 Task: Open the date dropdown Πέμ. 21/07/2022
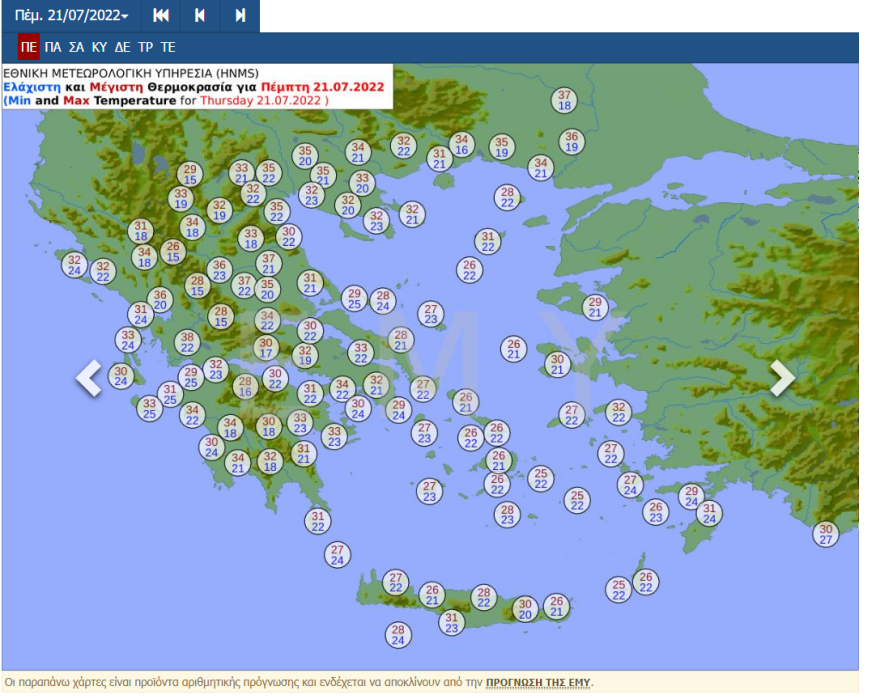(x=71, y=16)
